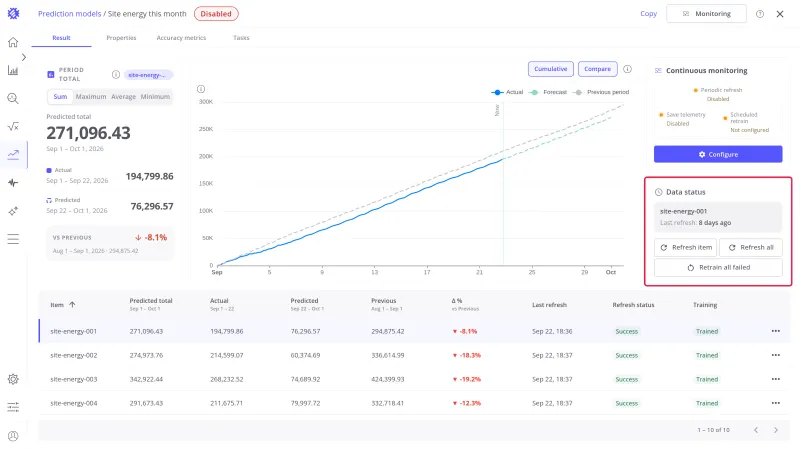The image size is (800, 450).
Task: Open more options for site-energy-003 row
Action: pos(776,379)
